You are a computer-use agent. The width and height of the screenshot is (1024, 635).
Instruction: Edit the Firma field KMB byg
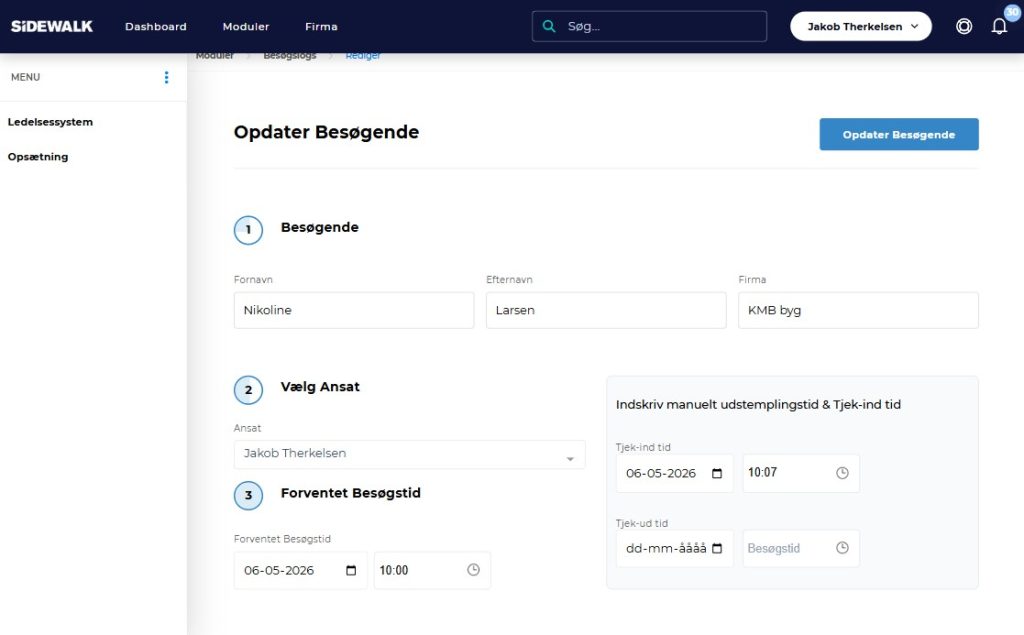click(858, 310)
